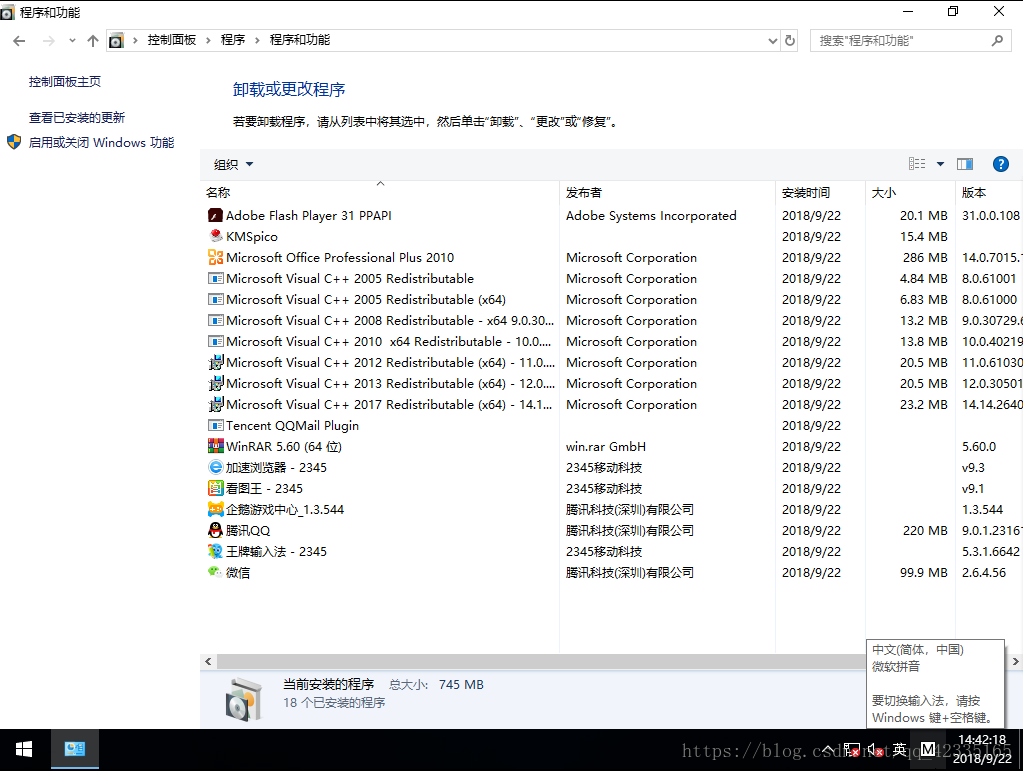This screenshot has width=1023, height=771.
Task: Click the Adobe Flash Player 31 PPAPI icon
Action: pos(215,215)
